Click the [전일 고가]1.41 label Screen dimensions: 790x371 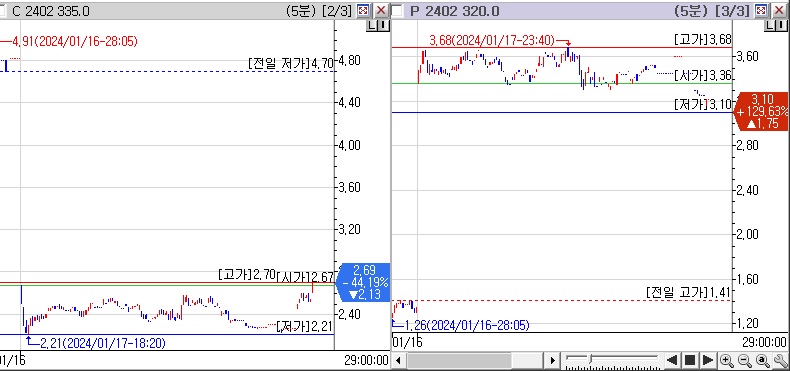tap(688, 292)
